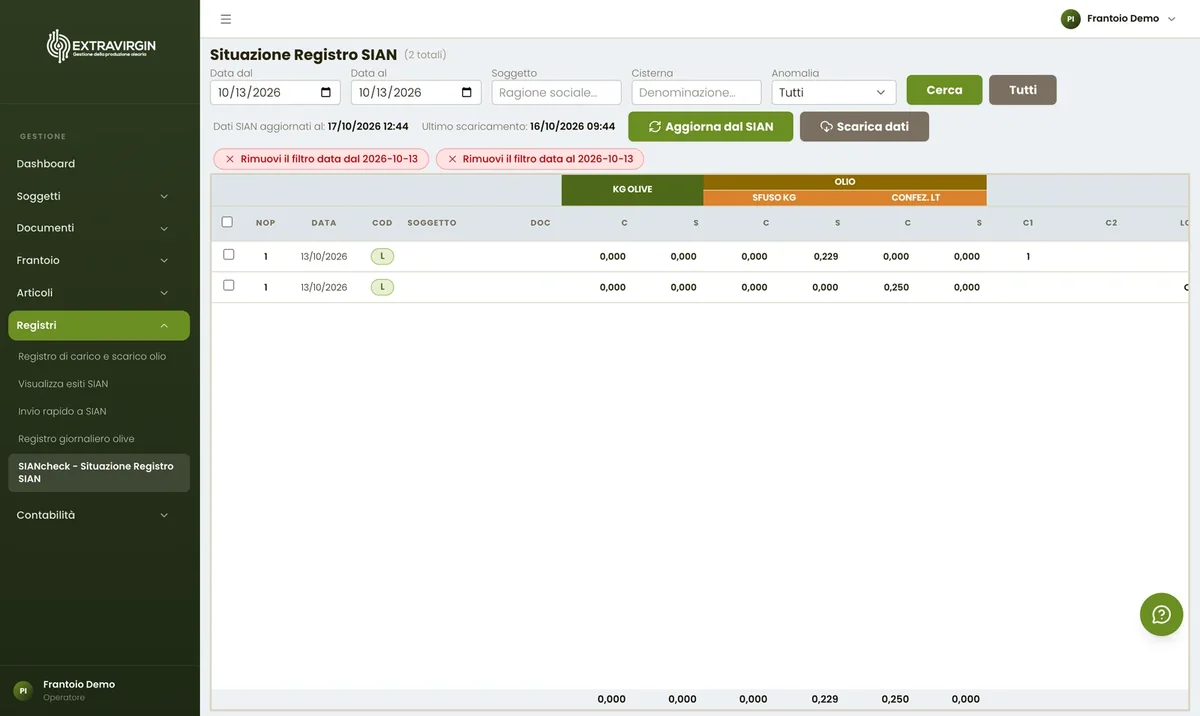Image resolution: width=1200 pixels, height=716 pixels.
Task: Collapse the Registri sidebar section
Action: [x=99, y=325]
